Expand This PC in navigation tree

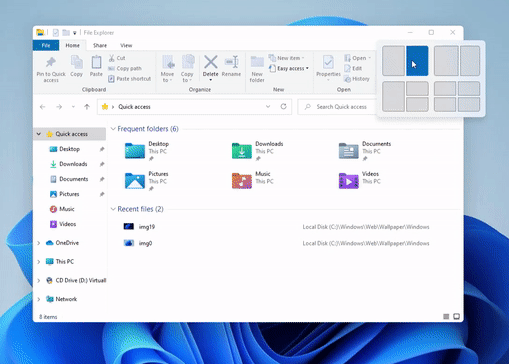39,261
